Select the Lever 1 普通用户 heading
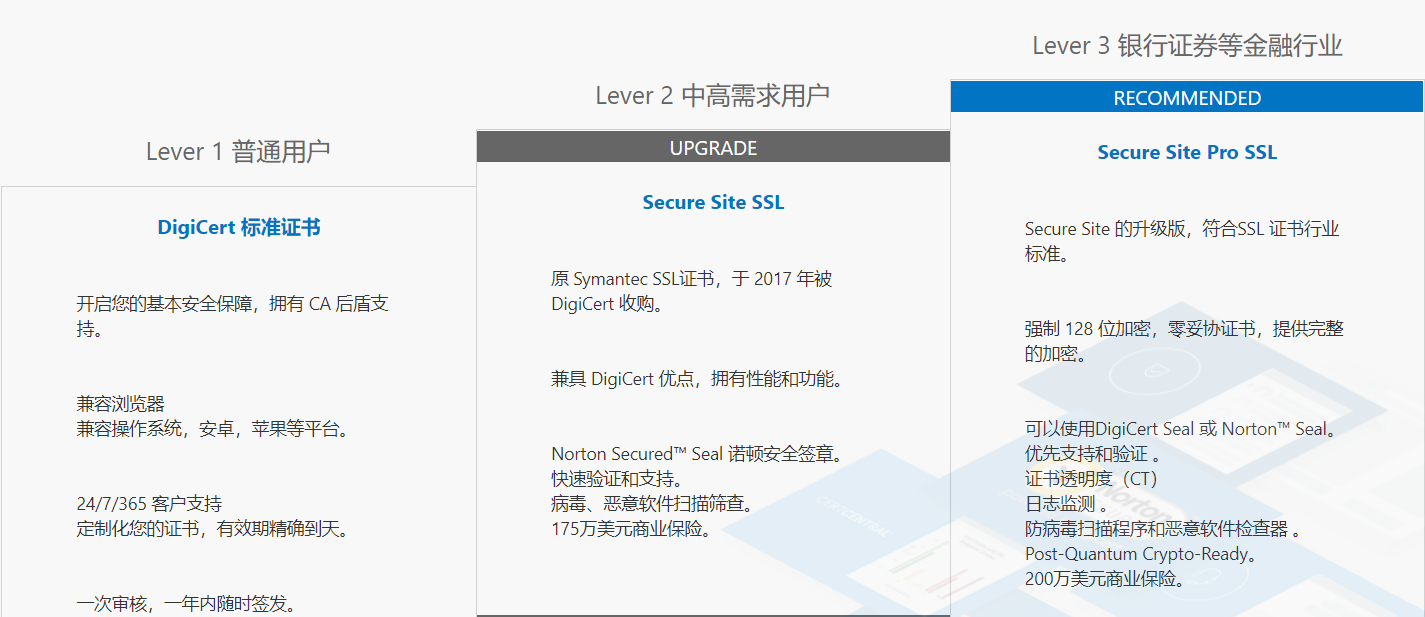1425x617 pixels. pyautogui.click(x=238, y=152)
